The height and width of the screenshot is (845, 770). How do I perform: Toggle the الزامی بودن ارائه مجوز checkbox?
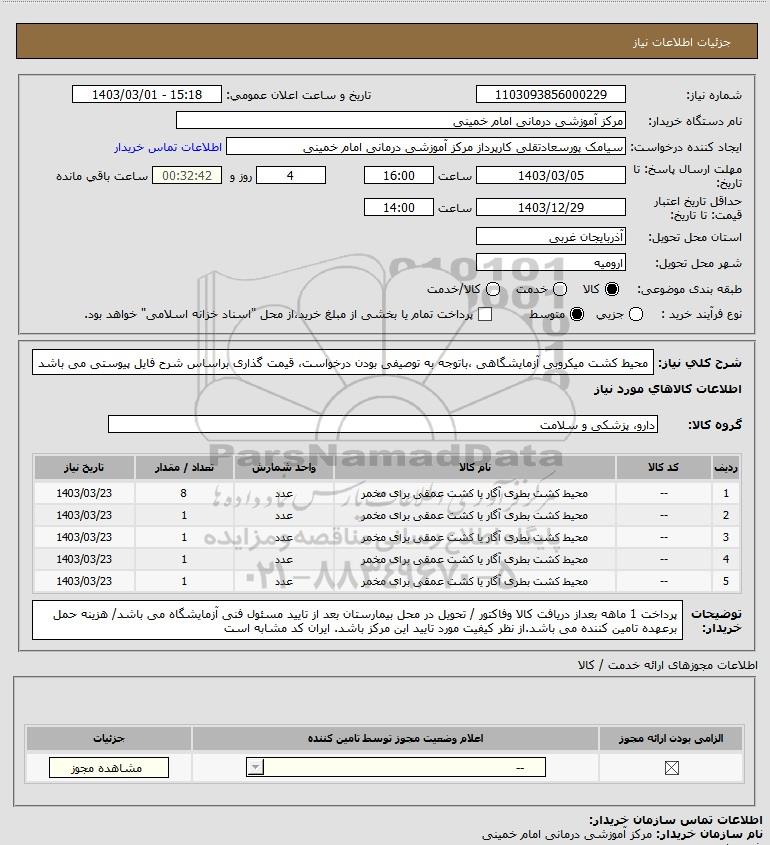pos(671,768)
